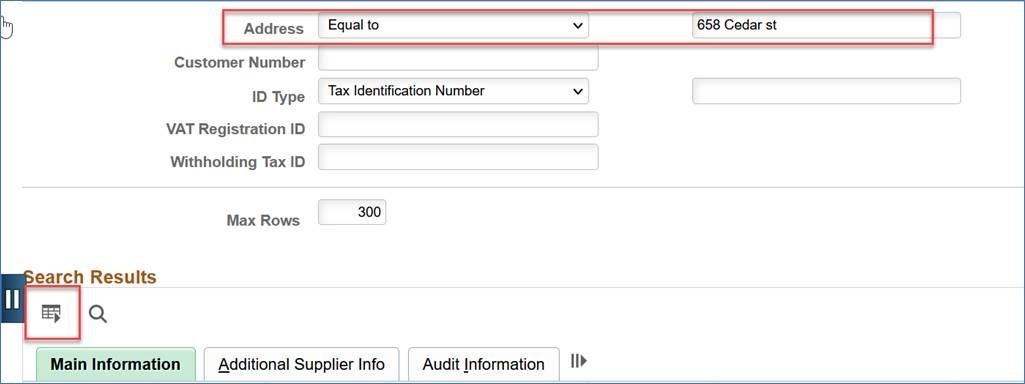Click the Withholding Tax ID field
This screenshot has width=1025, height=384.
[x=458, y=157]
